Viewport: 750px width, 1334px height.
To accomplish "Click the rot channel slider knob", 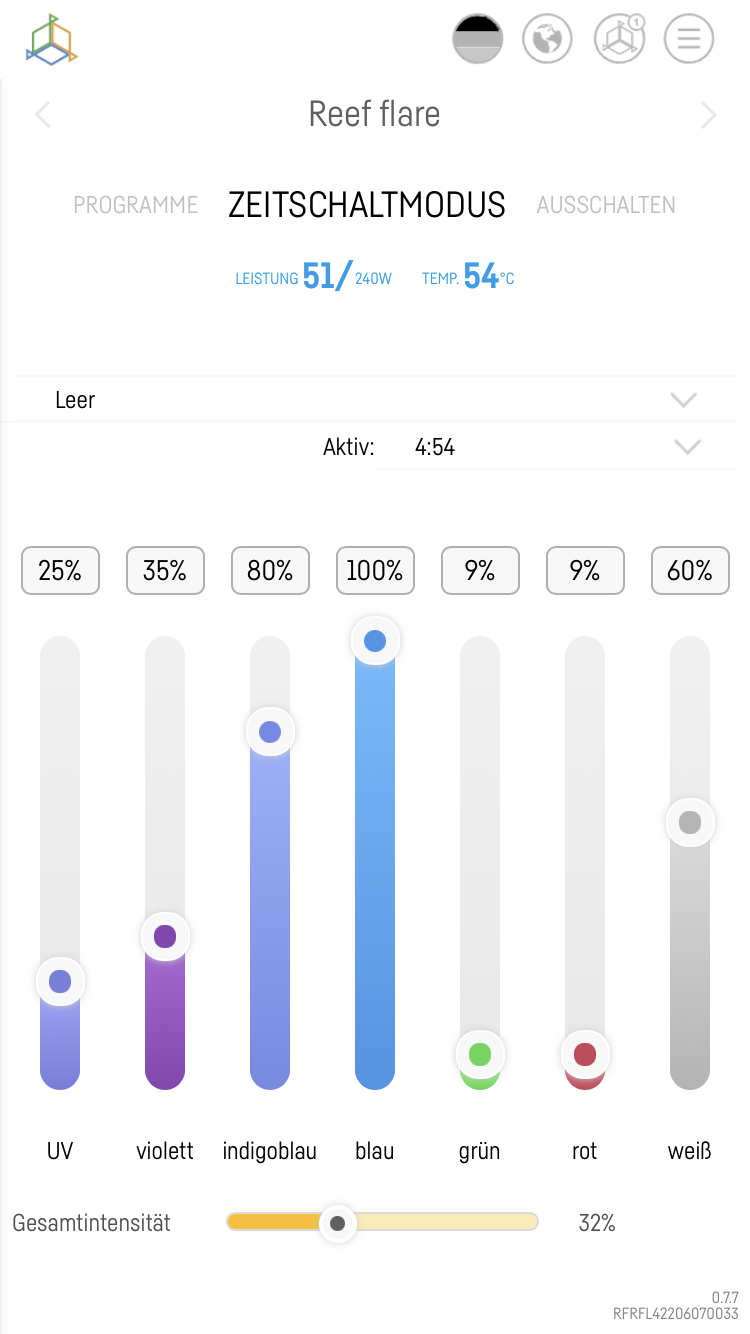I will tap(585, 1054).
